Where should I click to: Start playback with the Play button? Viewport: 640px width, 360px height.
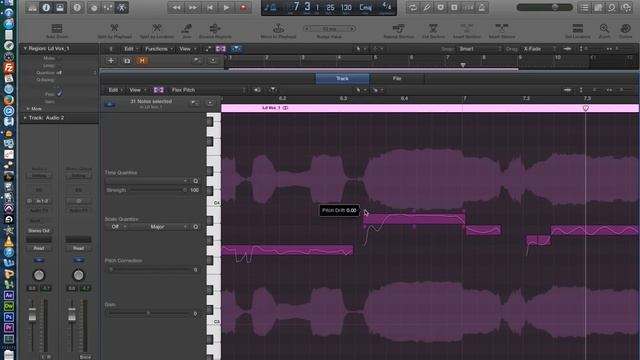click(x=226, y=7)
